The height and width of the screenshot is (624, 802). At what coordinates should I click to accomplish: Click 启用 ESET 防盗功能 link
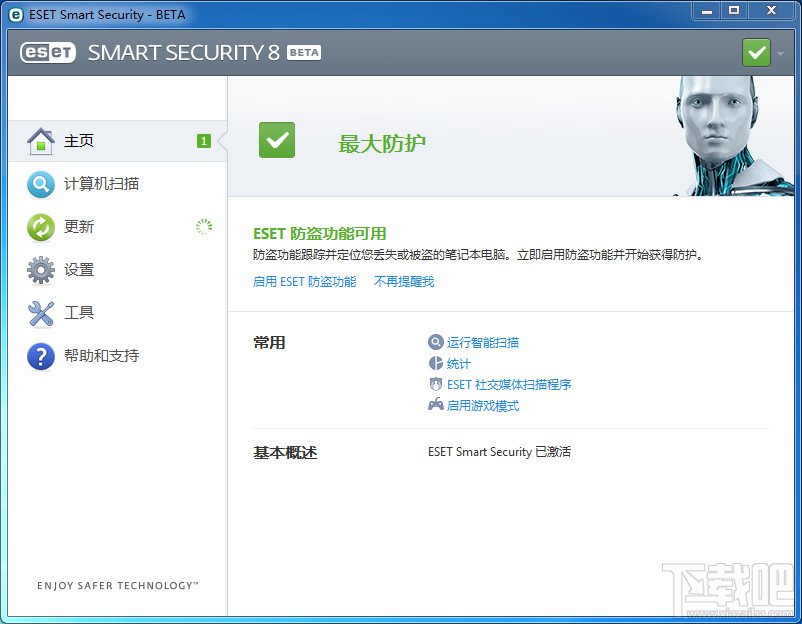click(304, 282)
